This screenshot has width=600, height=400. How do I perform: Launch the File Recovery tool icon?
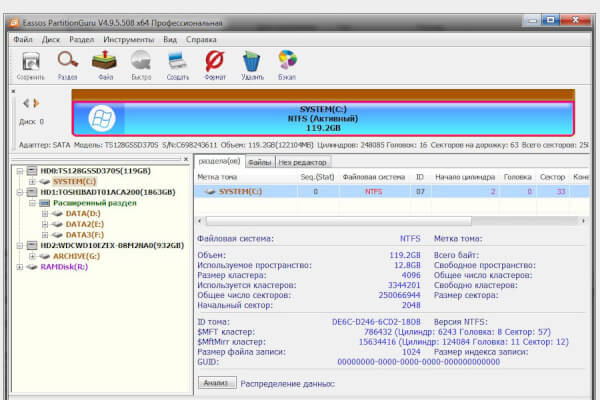pos(104,60)
